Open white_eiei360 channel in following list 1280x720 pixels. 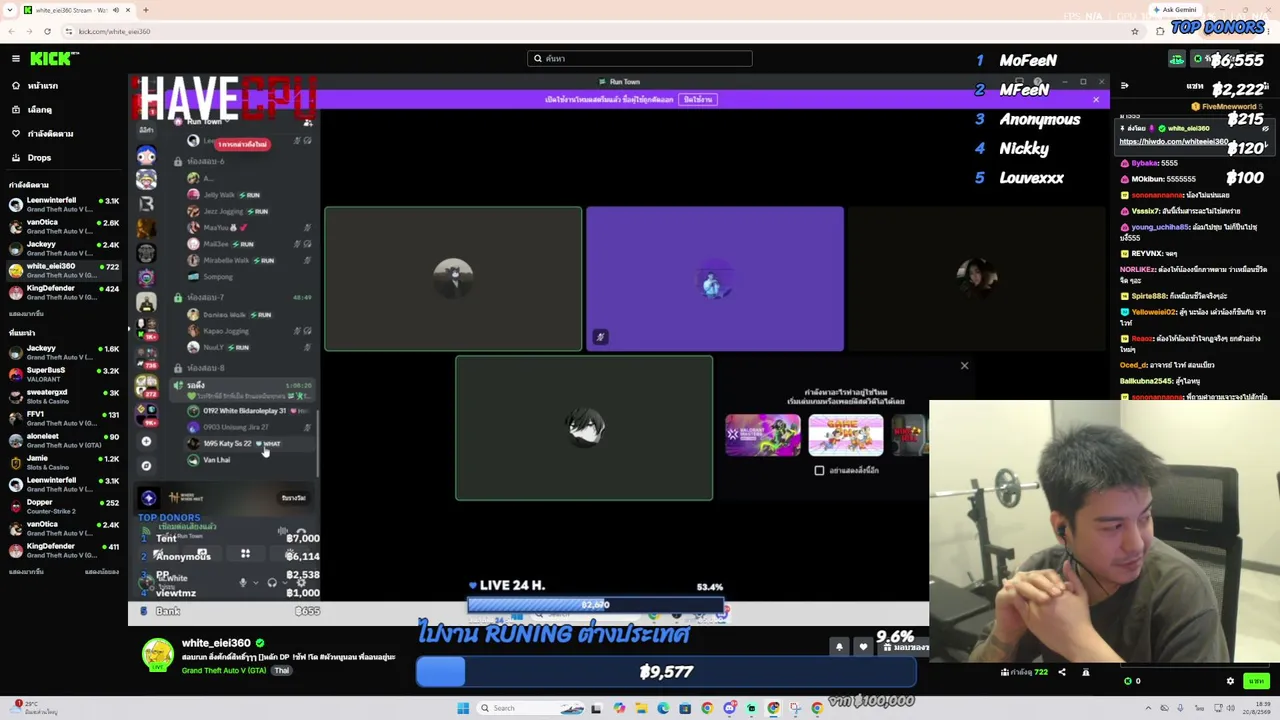pos(64,270)
